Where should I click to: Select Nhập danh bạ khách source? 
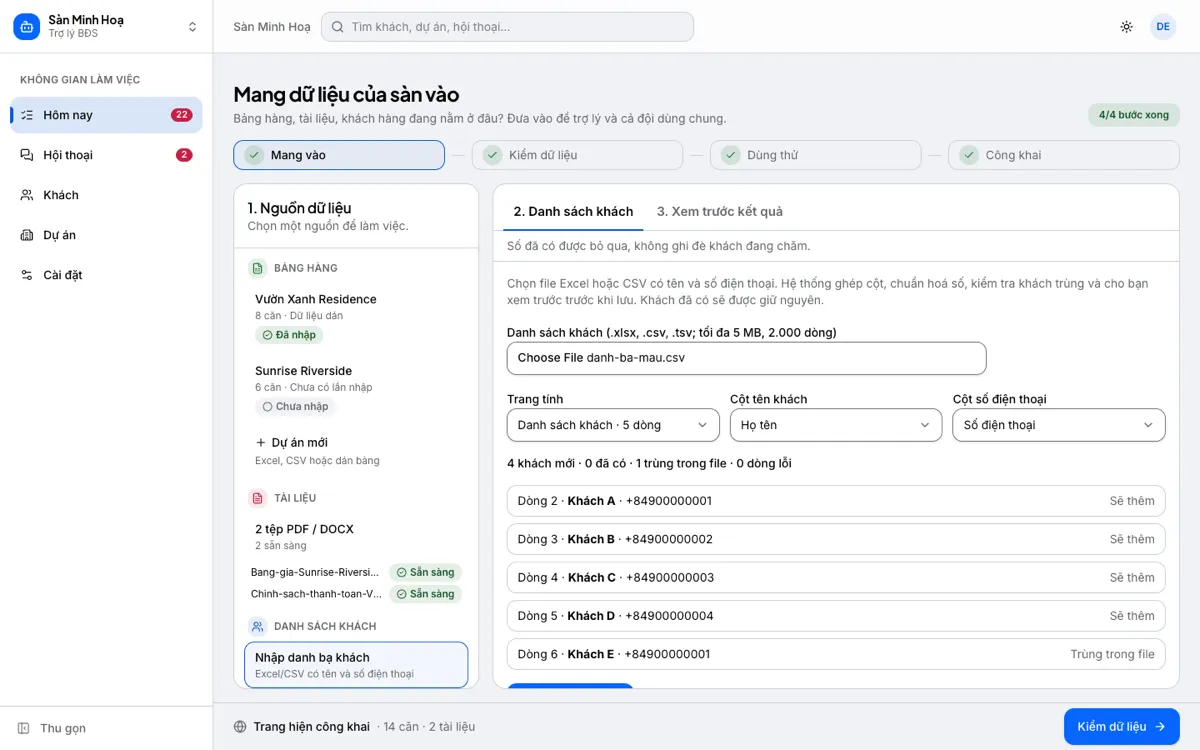[356, 665]
